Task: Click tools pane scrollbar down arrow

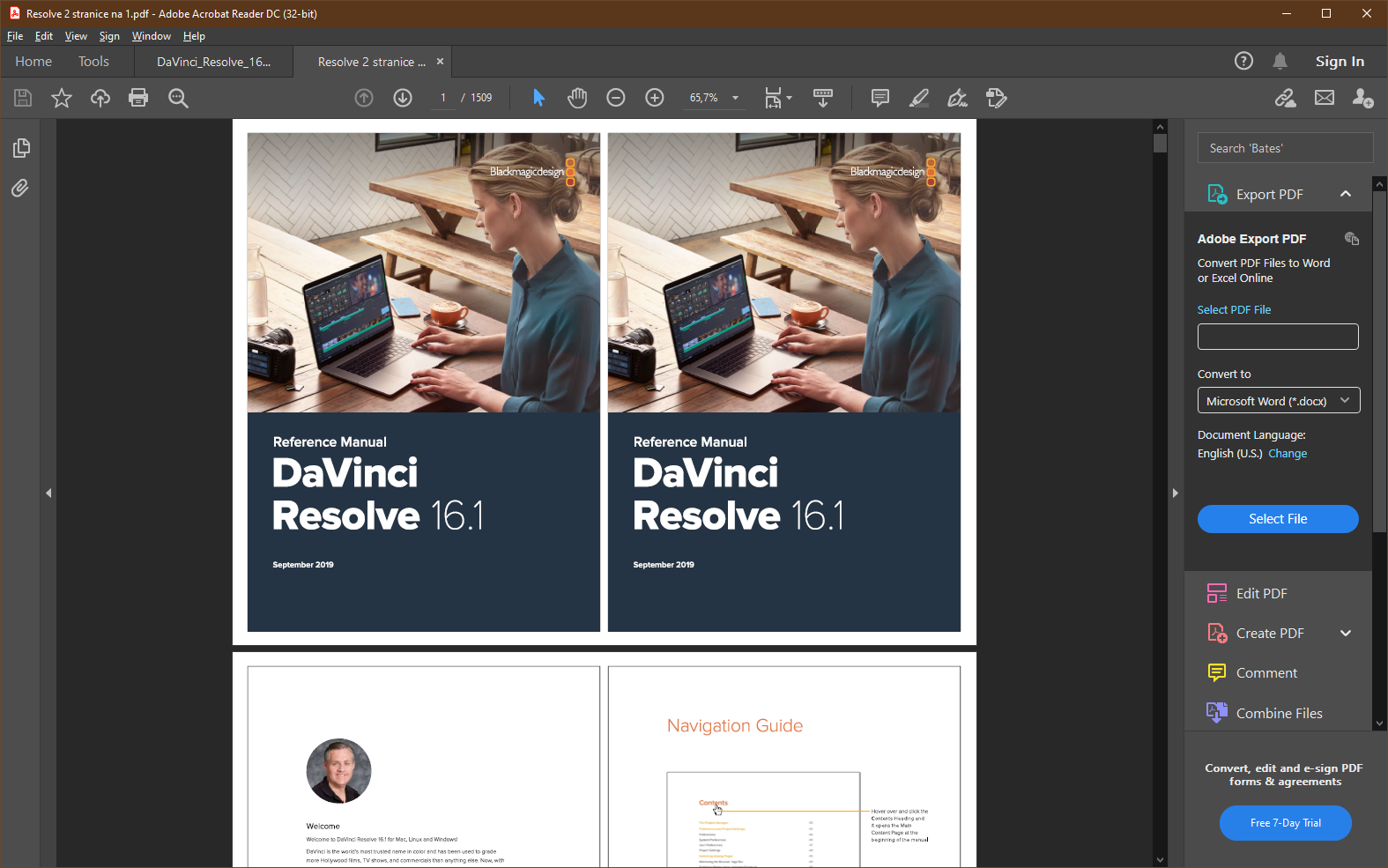Action: (1380, 723)
